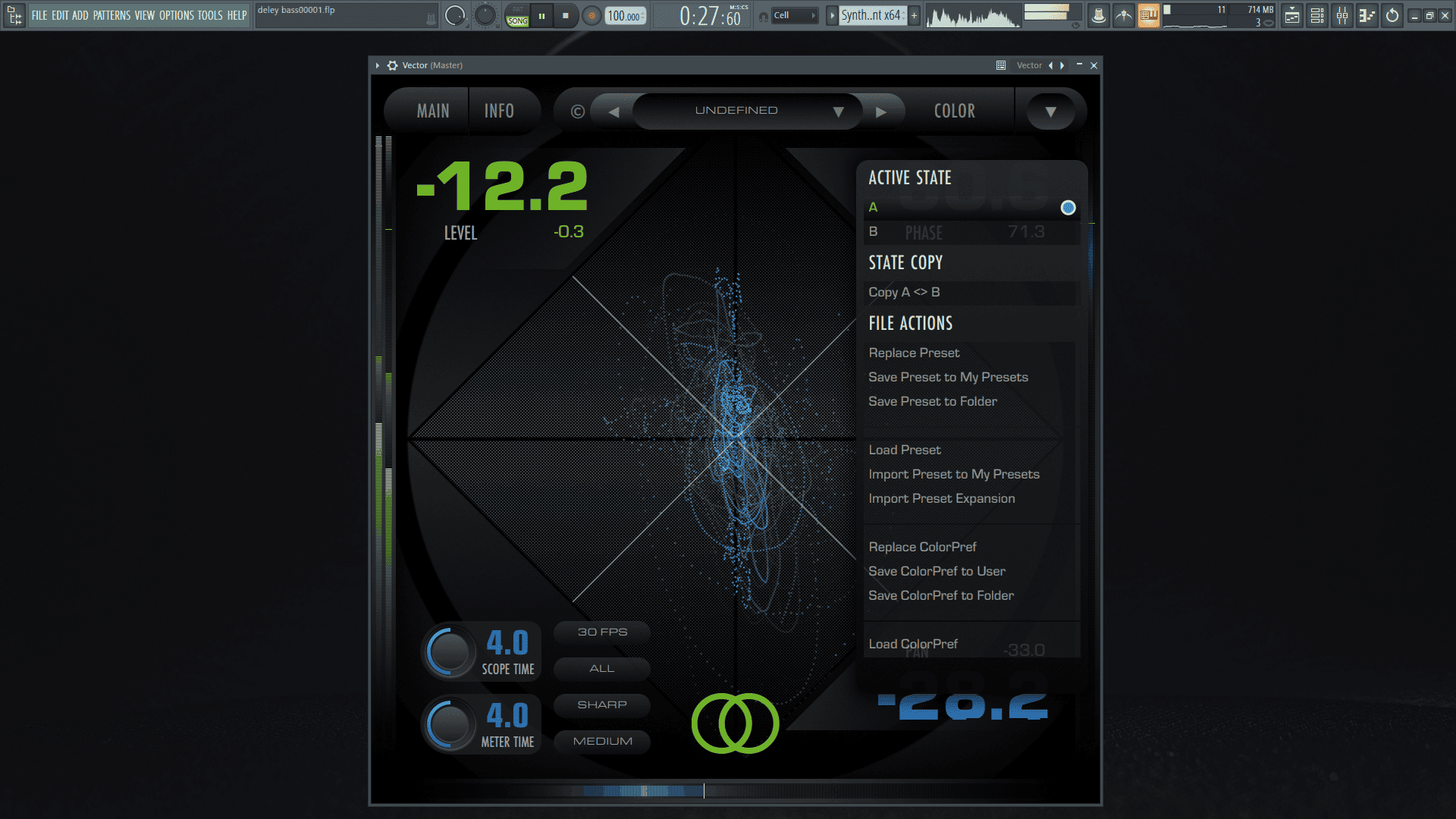Click the memory usage 714 MB display
This screenshot has height=819, width=1456.
point(1260,10)
